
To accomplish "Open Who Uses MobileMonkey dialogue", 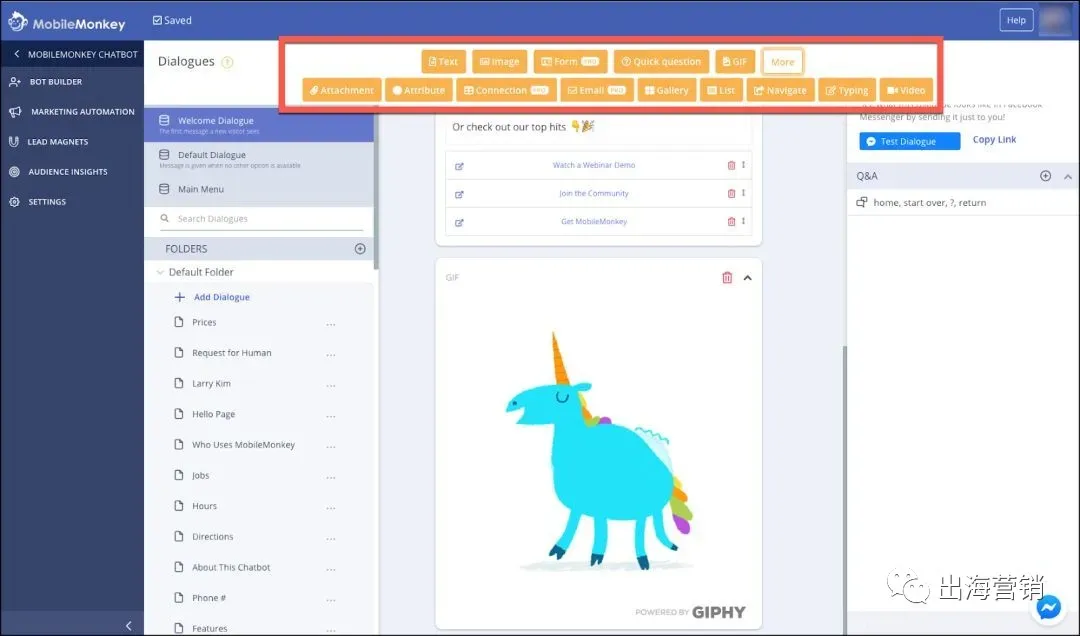I will (243, 445).
